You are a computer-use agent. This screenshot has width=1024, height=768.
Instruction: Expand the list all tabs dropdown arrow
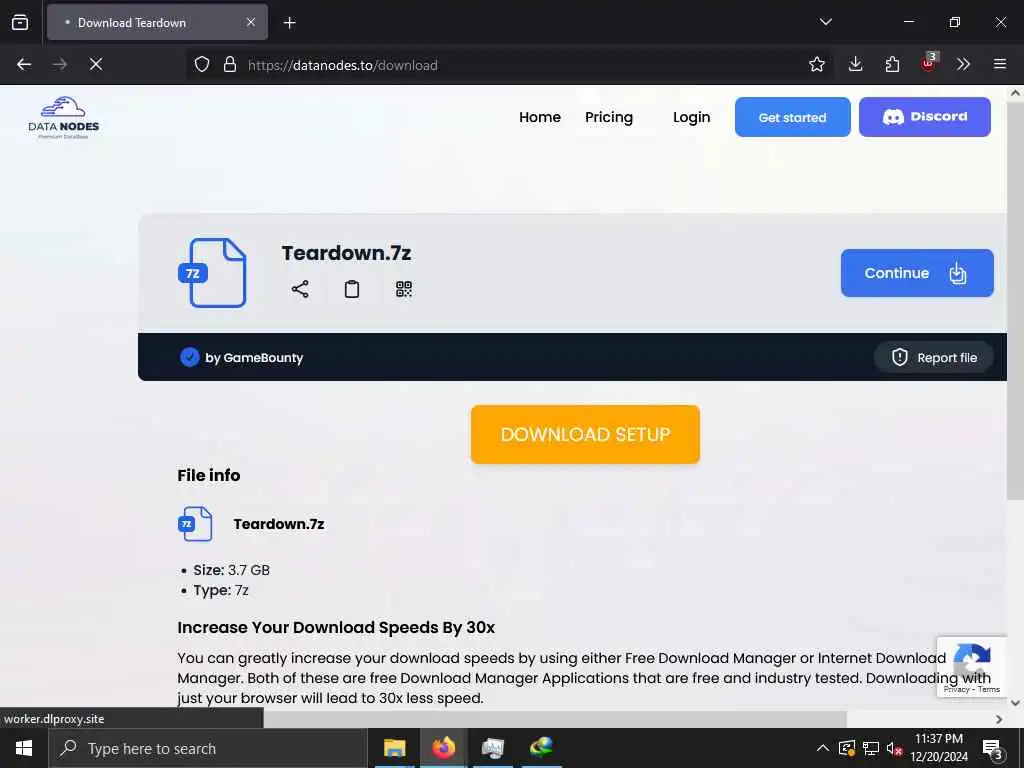click(x=825, y=22)
